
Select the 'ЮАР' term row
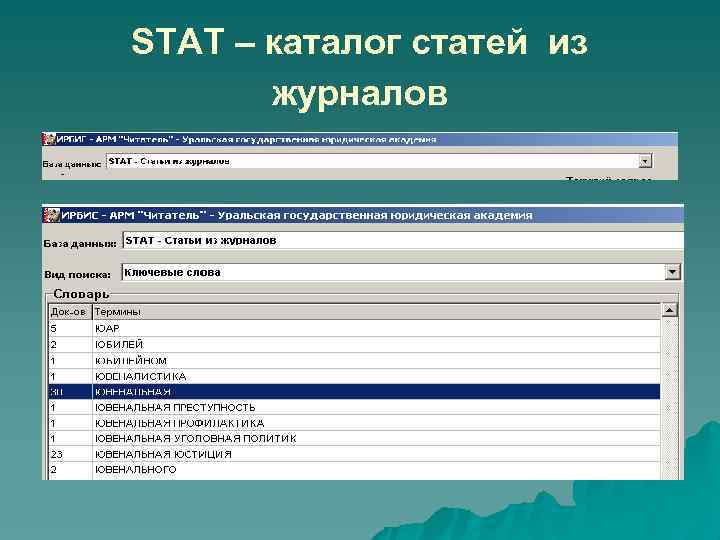[x=354, y=329]
